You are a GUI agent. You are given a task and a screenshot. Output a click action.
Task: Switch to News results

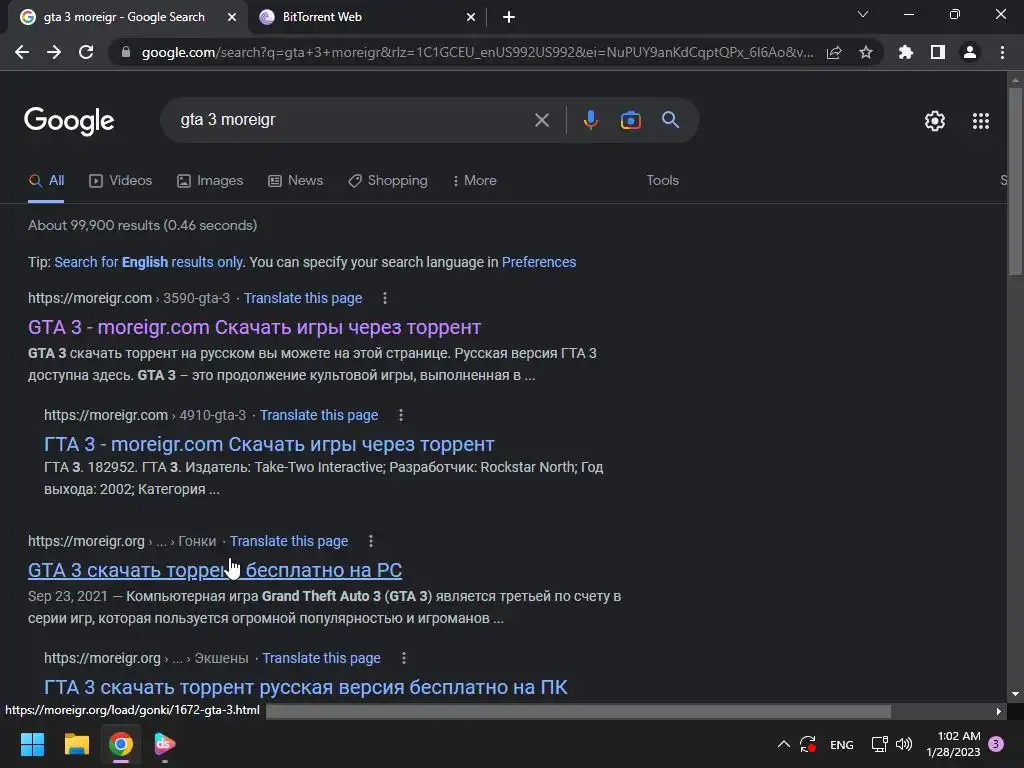pos(295,181)
